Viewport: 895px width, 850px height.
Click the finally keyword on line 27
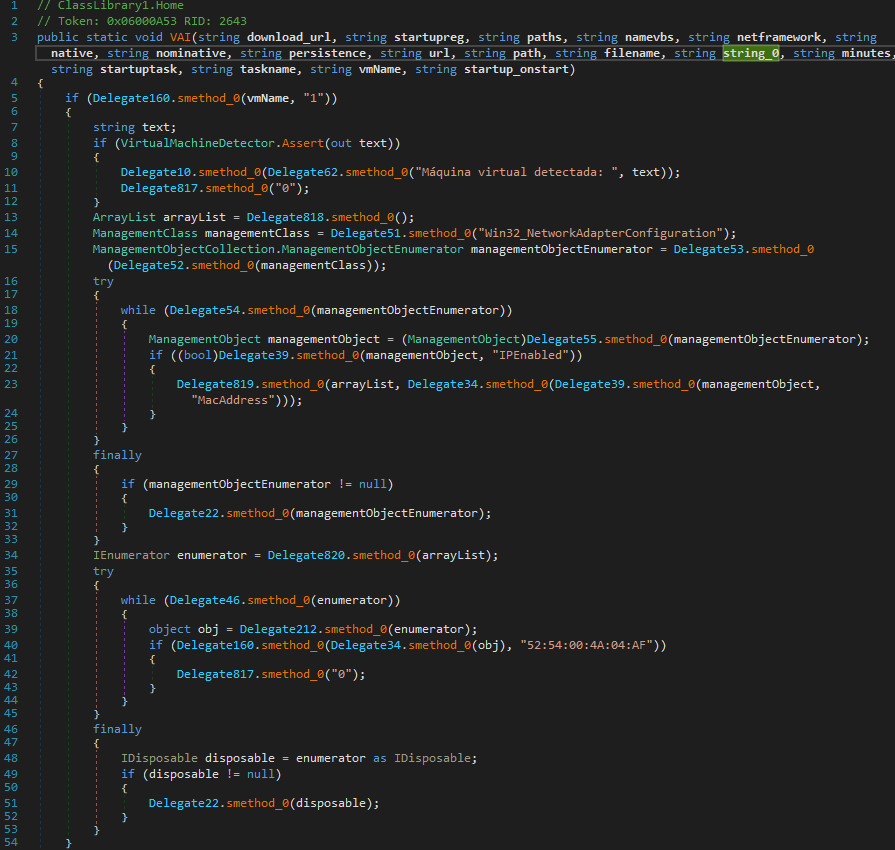(117, 456)
